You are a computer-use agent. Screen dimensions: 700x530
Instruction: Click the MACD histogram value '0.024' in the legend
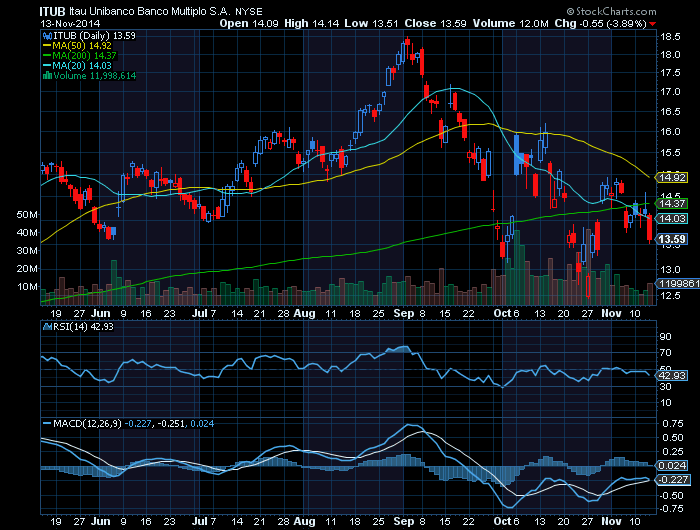coord(202,423)
